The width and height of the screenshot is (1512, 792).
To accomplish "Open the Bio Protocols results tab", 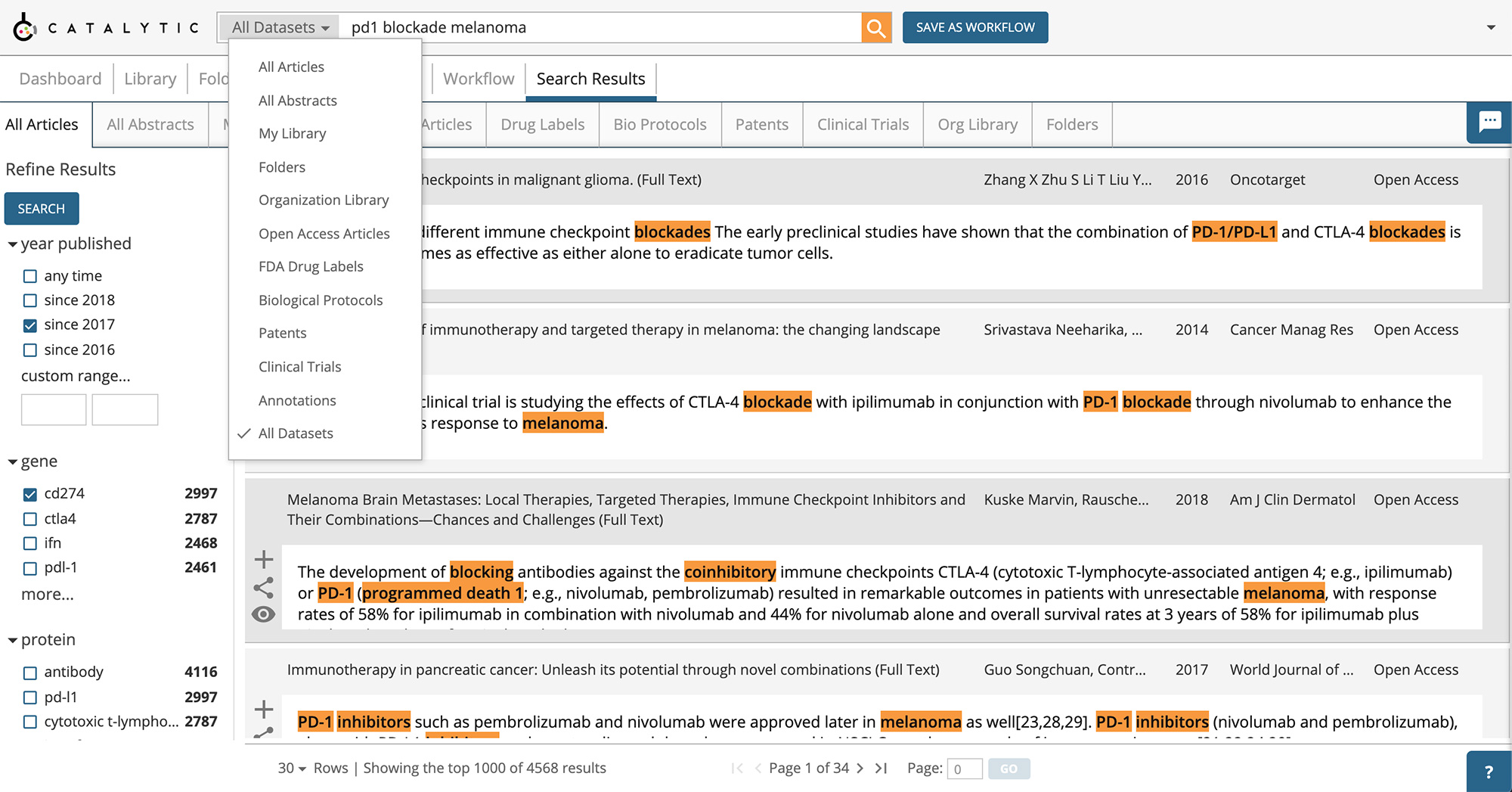I will [660, 125].
